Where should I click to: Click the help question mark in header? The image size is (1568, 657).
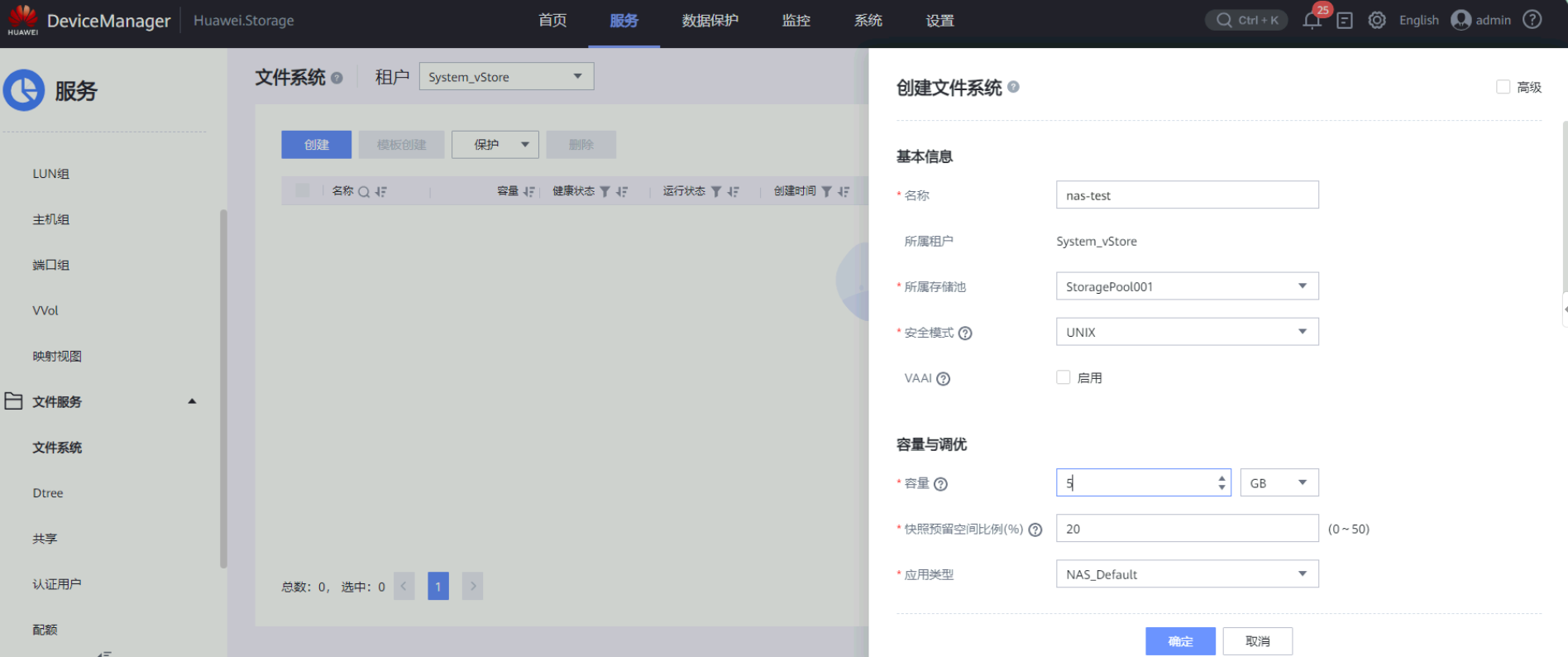point(1532,20)
